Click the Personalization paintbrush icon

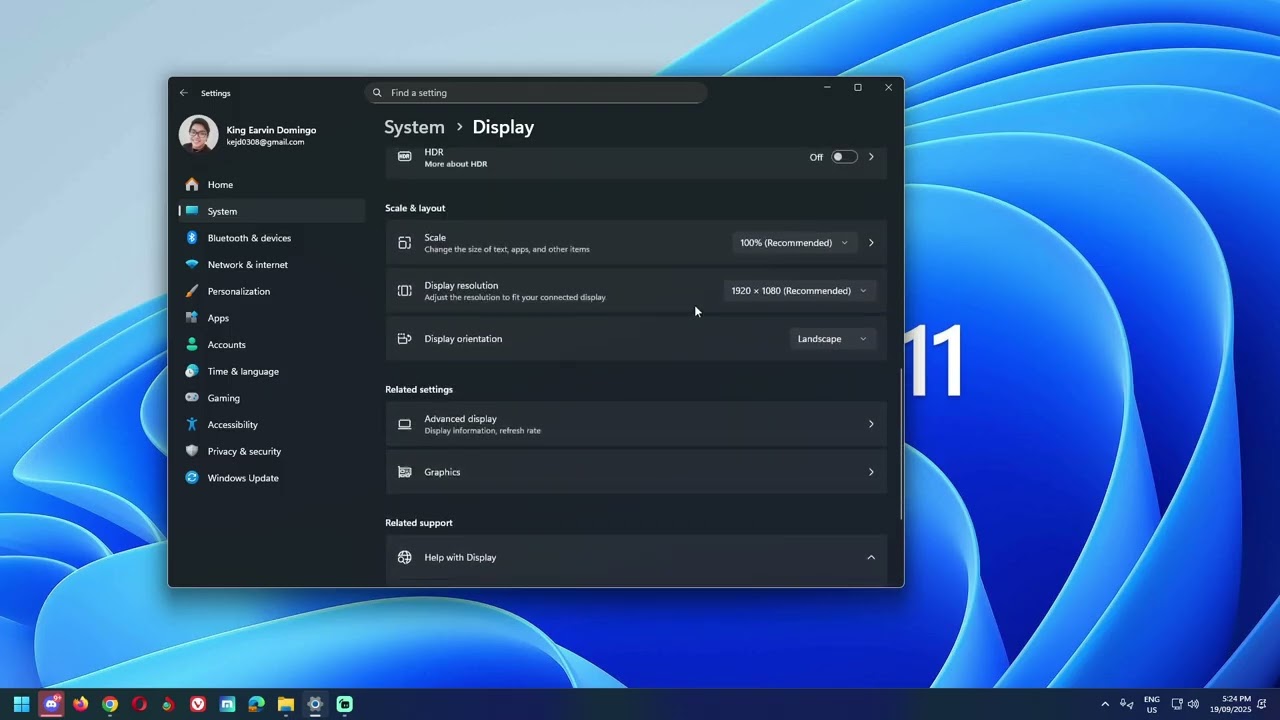[x=192, y=291]
